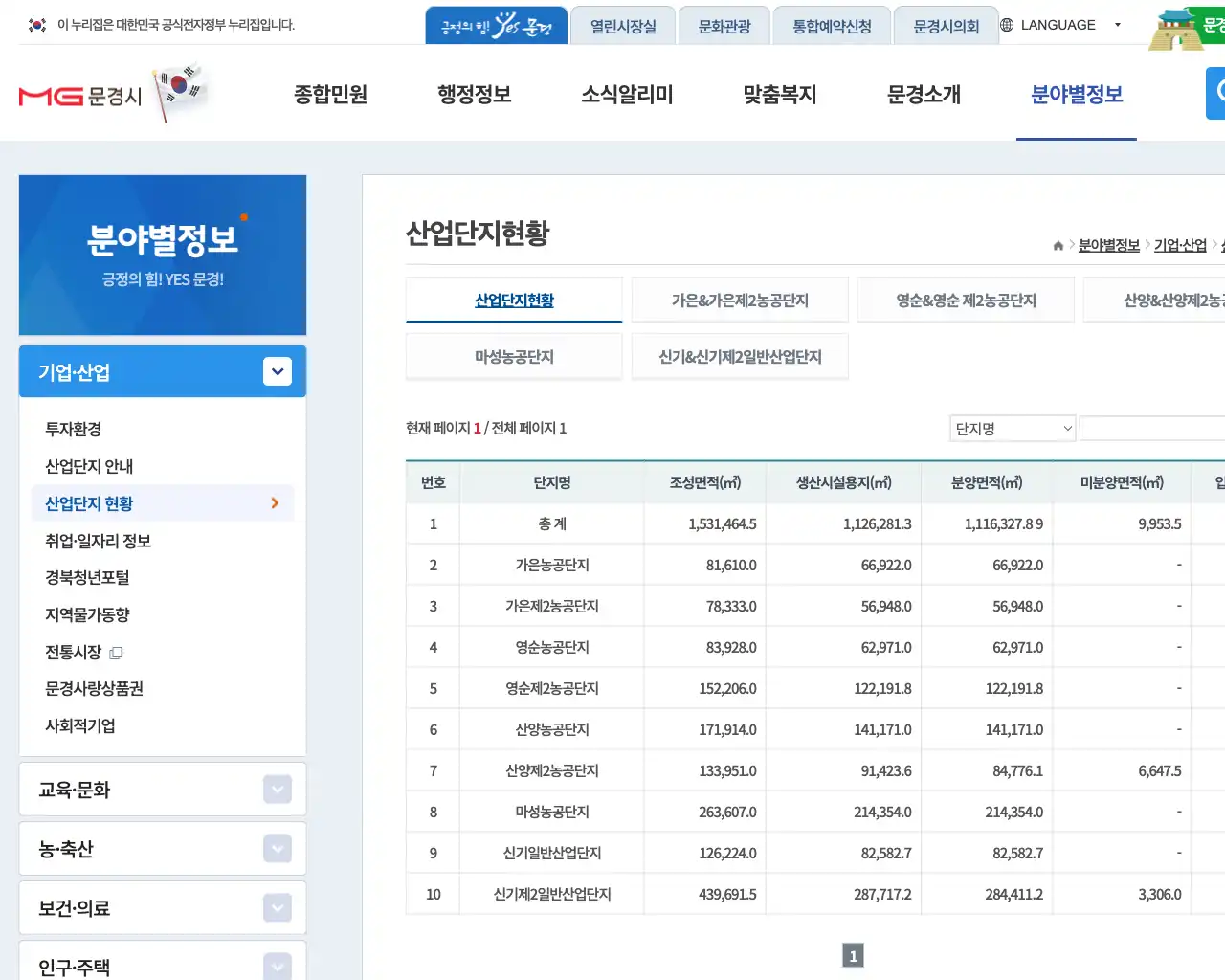Click the 생산시설용지(㎡) column header
The width and height of the screenshot is (1225, 980).
point(844,482)
